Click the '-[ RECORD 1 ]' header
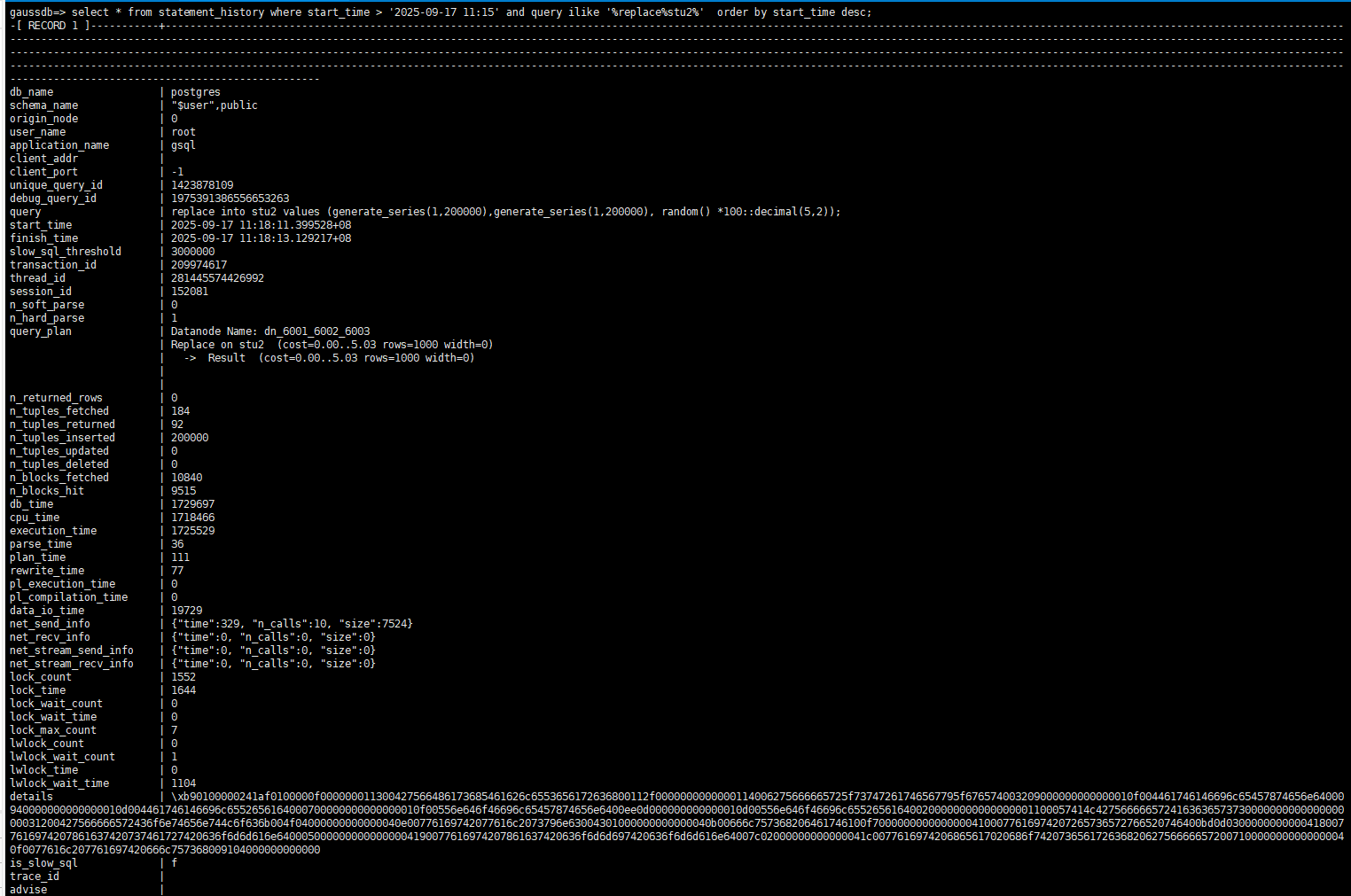This screenshot has width=1351, height=896. 51,26
